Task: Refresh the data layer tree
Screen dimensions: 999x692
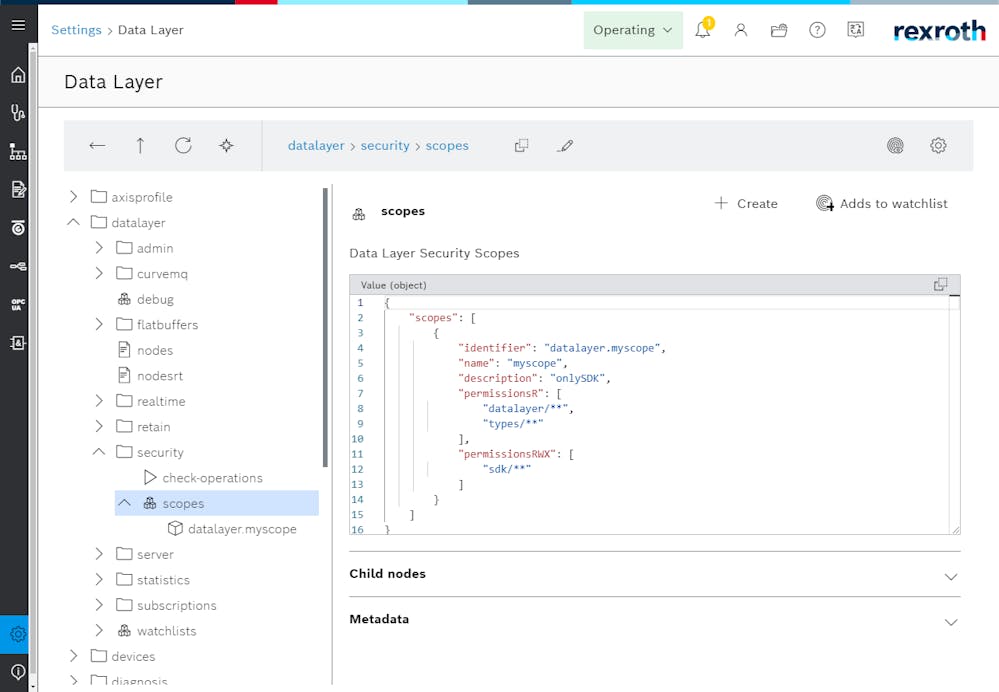Action: click(x=183, y=145)
